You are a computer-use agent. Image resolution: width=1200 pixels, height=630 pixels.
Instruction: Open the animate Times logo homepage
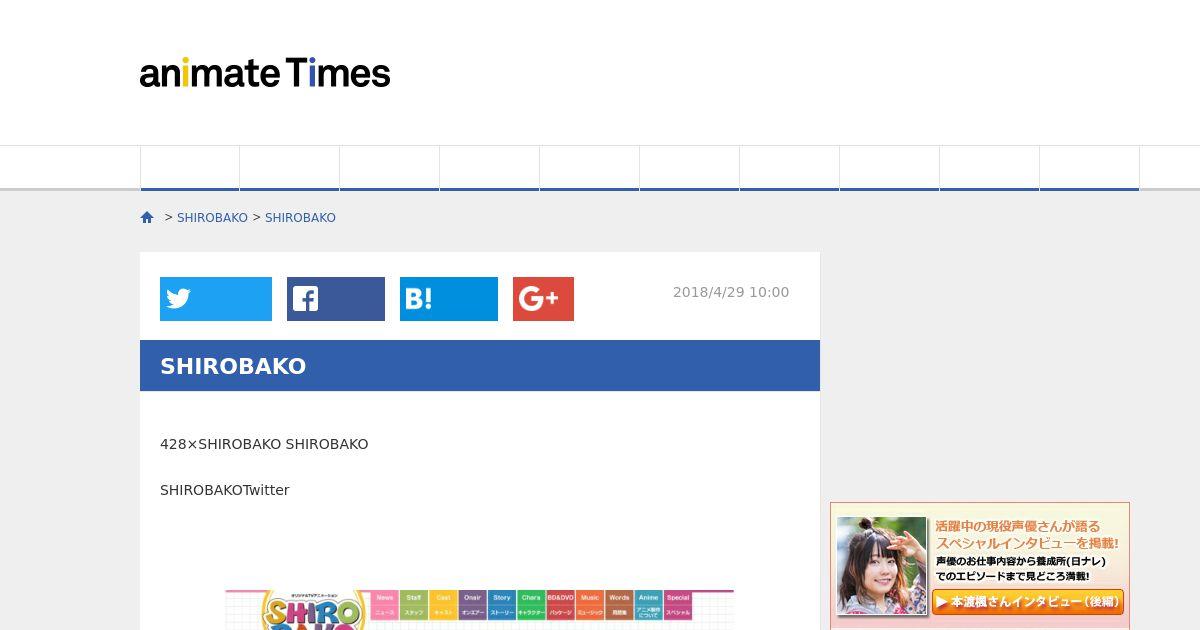click(x=265, y=73)
